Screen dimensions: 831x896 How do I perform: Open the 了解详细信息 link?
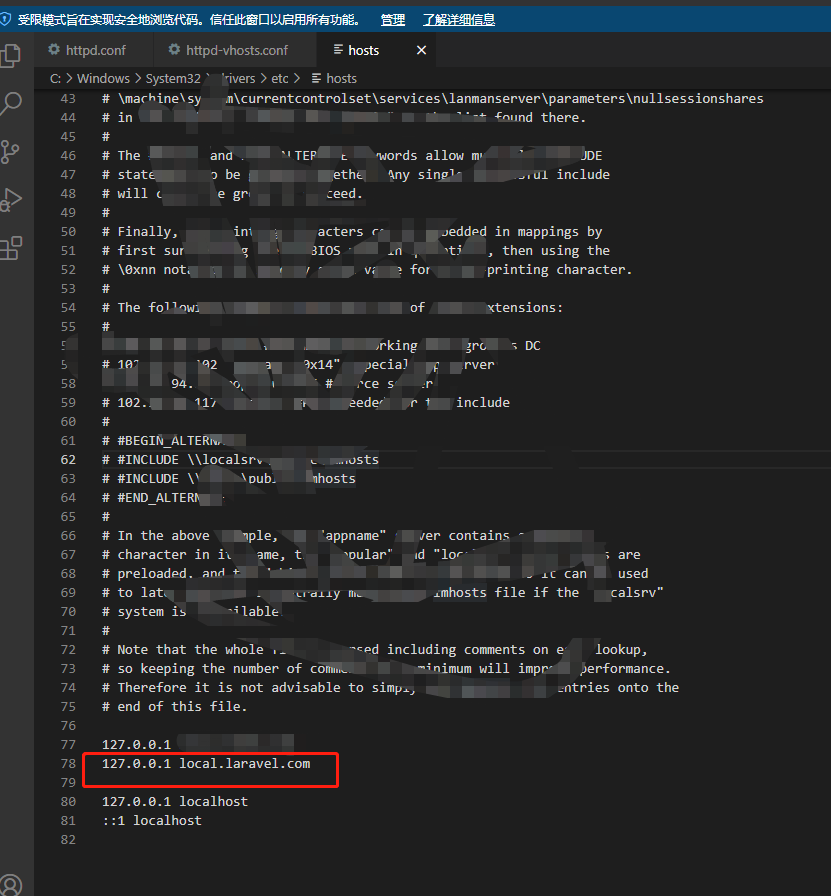tap(458, 19)
